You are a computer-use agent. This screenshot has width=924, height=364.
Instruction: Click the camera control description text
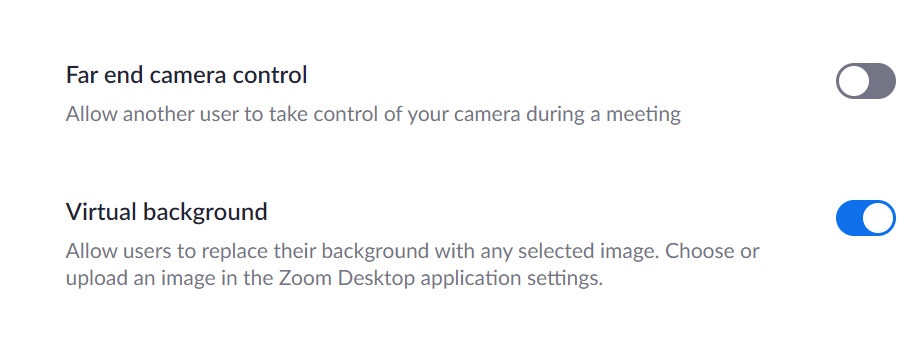(373, 114)
